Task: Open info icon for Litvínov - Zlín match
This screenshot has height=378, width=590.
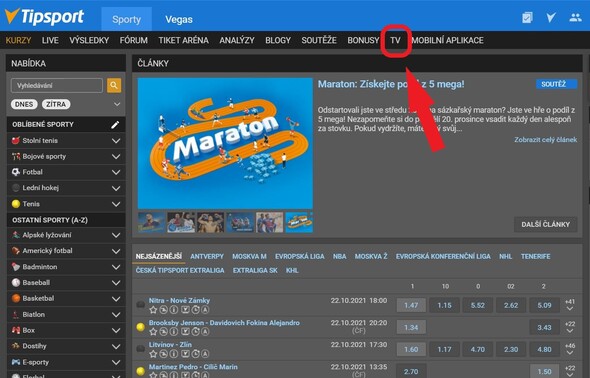Action: [174, 354]
